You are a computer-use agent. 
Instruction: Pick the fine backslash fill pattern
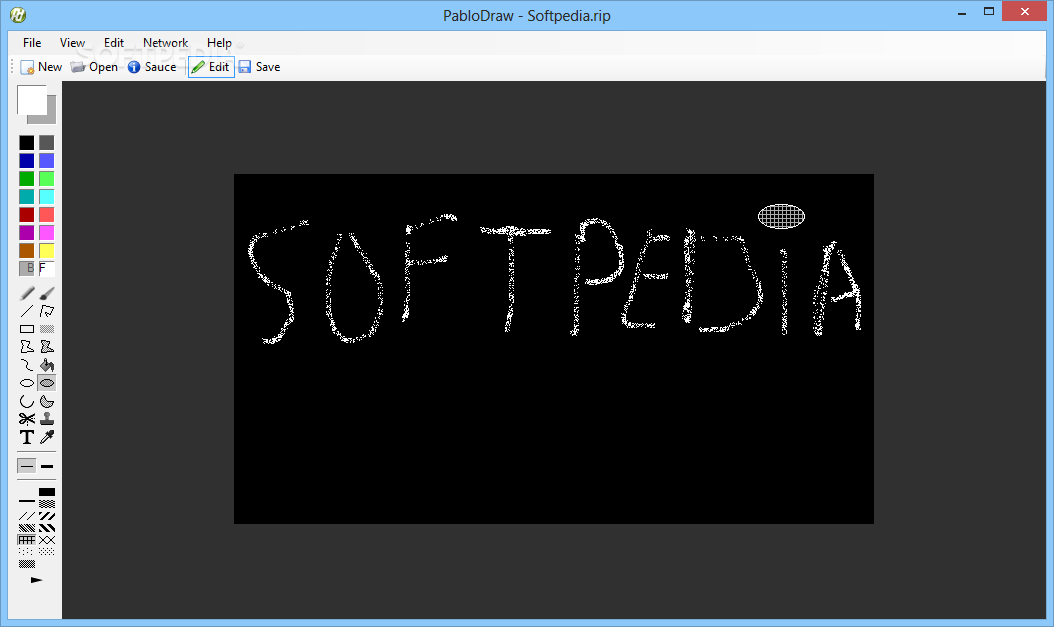pyautogui.click(x=27, y=528)
